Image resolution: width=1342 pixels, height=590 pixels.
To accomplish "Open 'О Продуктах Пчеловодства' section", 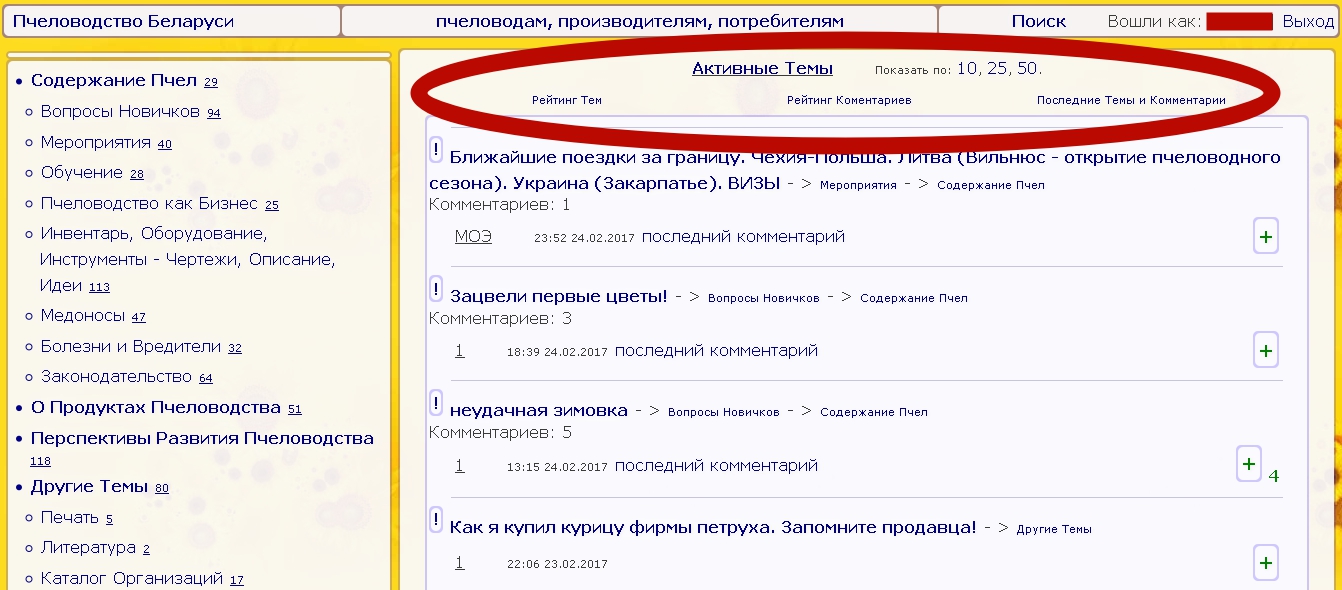I will pyautogui.click(x=155, y=408).
